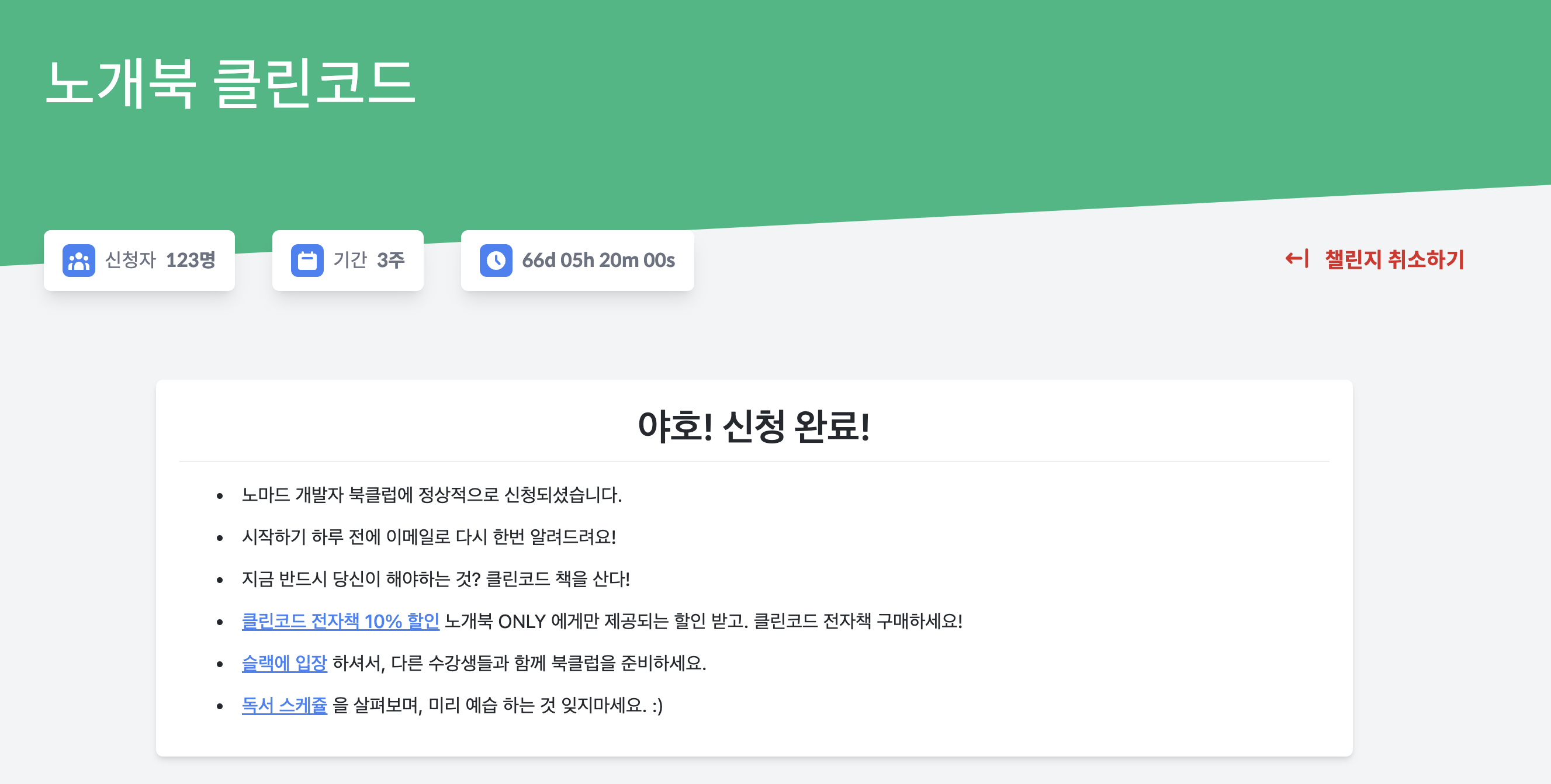1551x784 pixels.
Task: Click the 야호! 신청 완료! heading
Action: pyautogui.click(x=754, y=426)
